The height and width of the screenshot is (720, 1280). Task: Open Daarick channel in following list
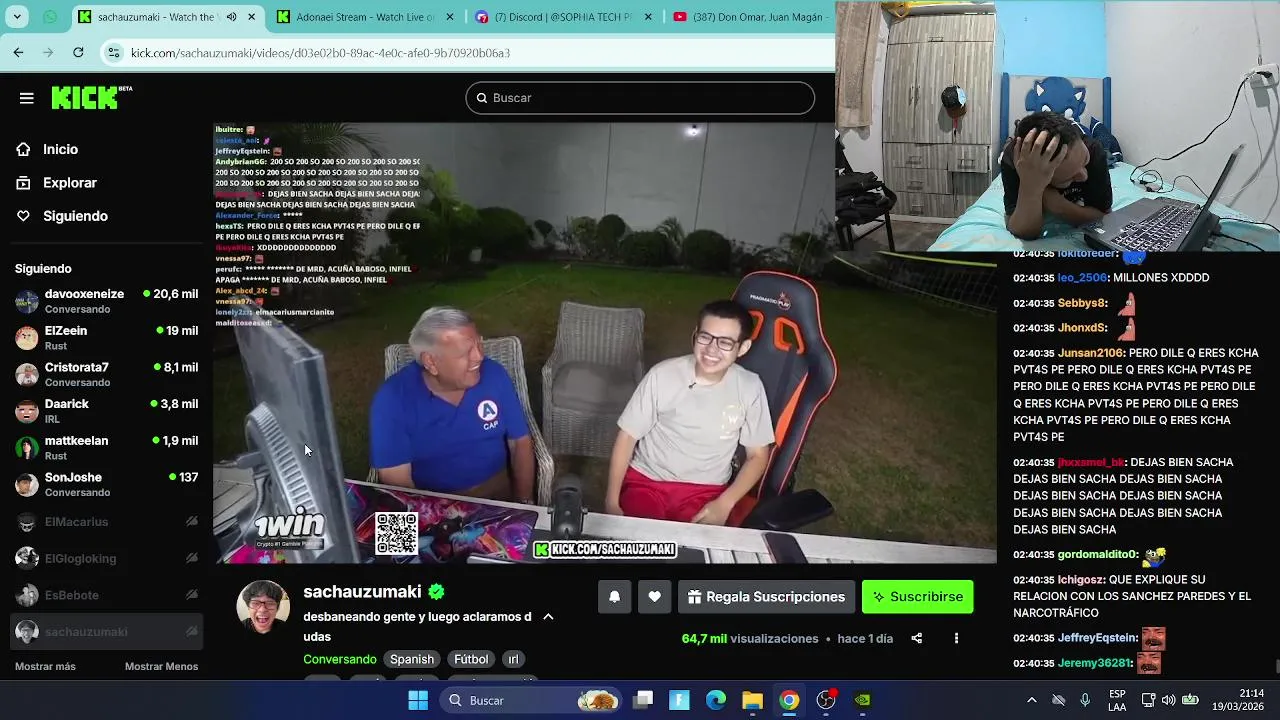(x=106, y=411)
